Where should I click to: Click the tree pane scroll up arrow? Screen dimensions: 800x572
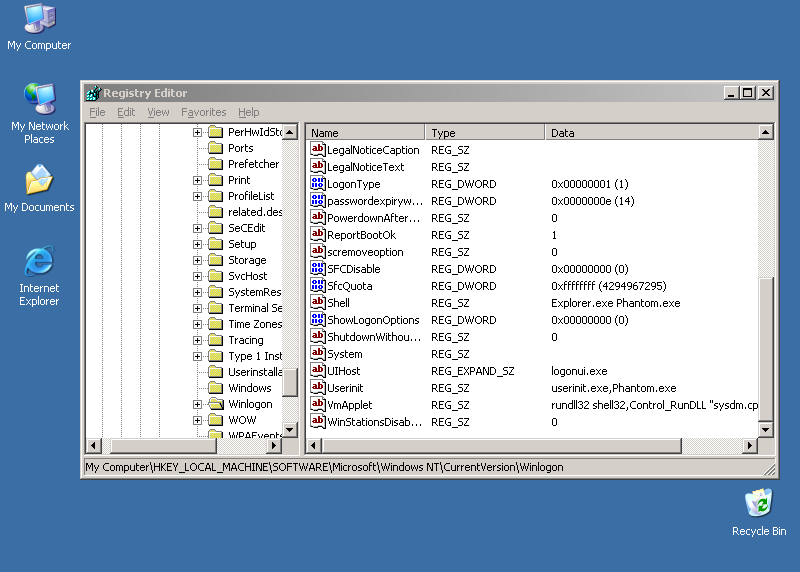[x=290, y=132]
